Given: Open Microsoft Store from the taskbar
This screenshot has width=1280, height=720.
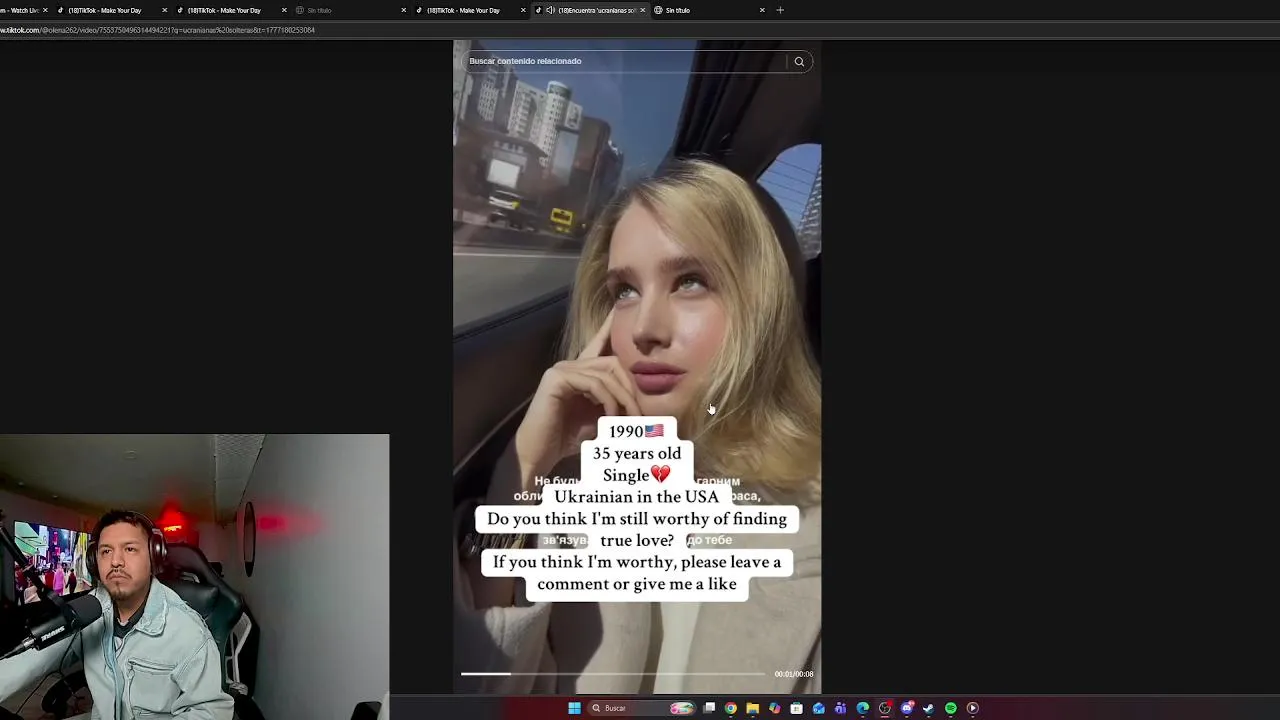Looking at the screenshot, I should coord(797,708).
